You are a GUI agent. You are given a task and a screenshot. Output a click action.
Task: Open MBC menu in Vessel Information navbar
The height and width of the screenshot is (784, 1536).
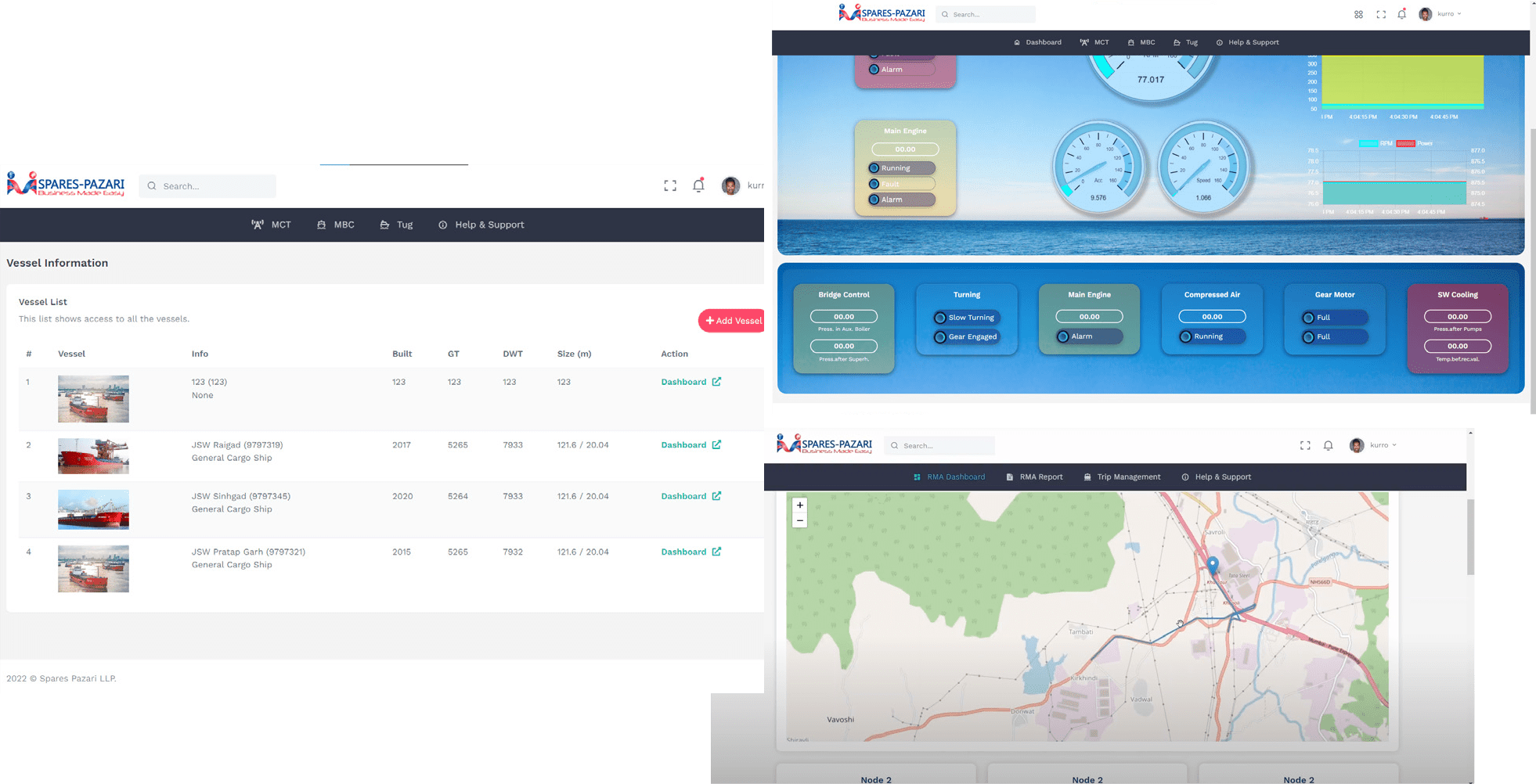(335, 225)
